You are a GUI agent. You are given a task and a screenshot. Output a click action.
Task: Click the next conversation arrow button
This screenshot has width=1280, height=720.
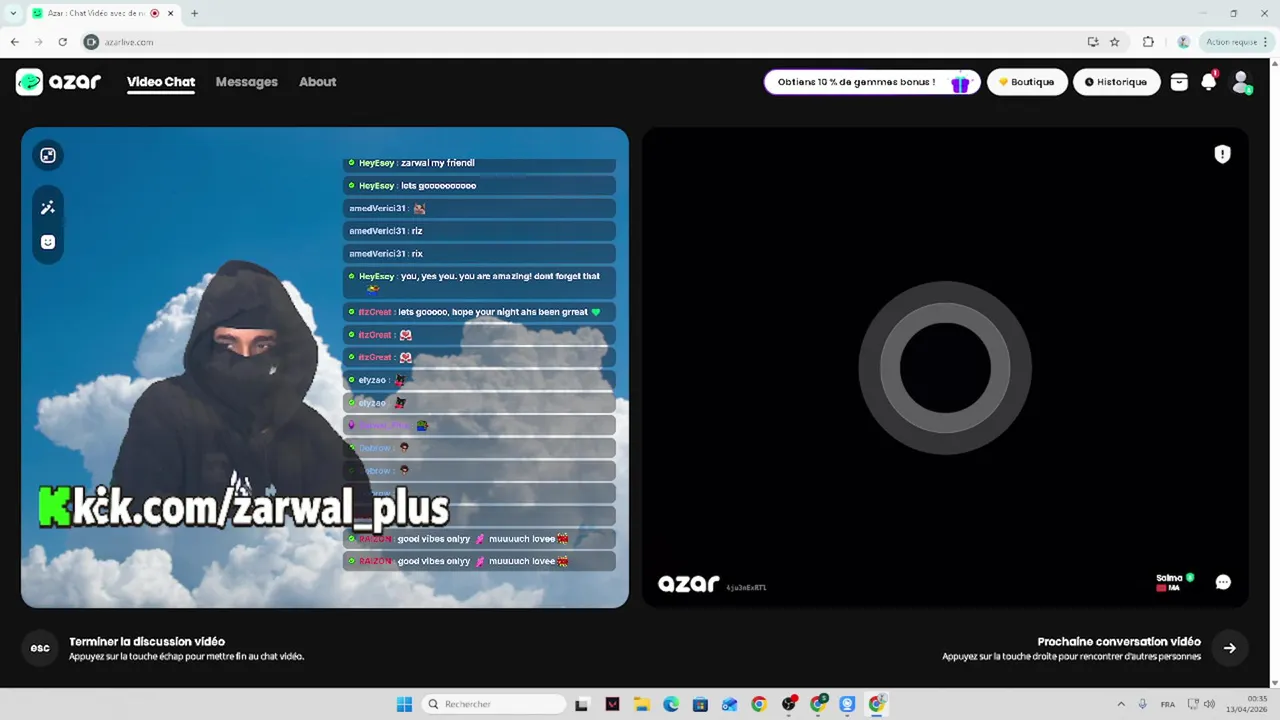tap(1230, 648)
